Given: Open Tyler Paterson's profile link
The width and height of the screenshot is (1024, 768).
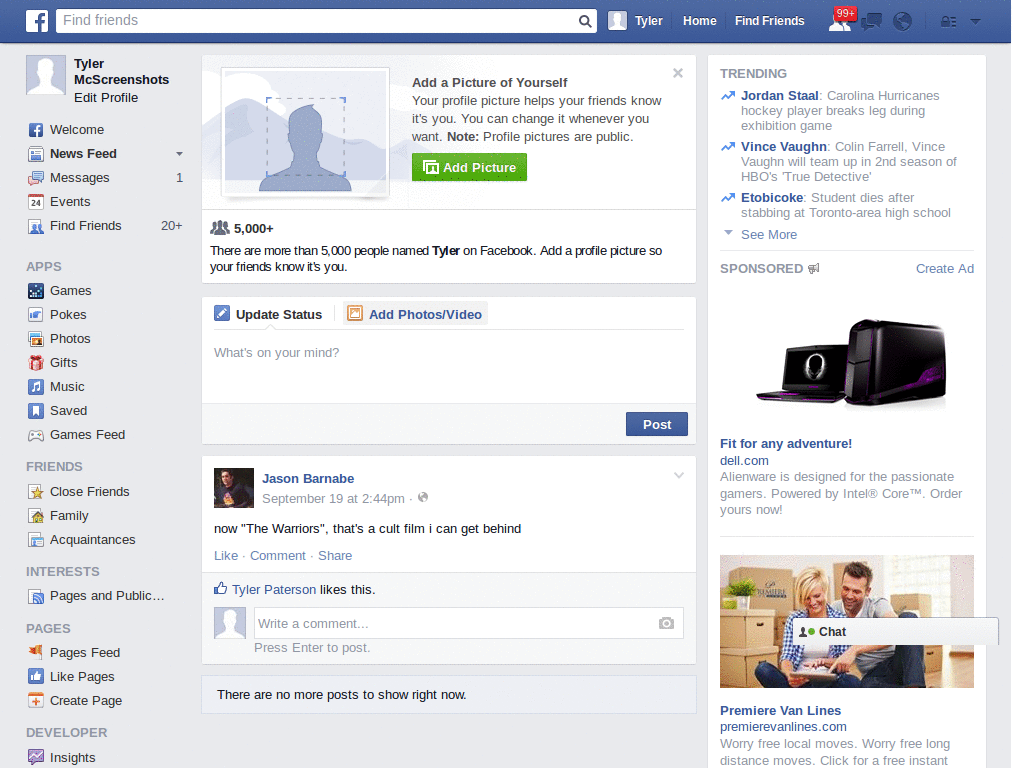Looking at the screenshot, I should coord(274,590).
